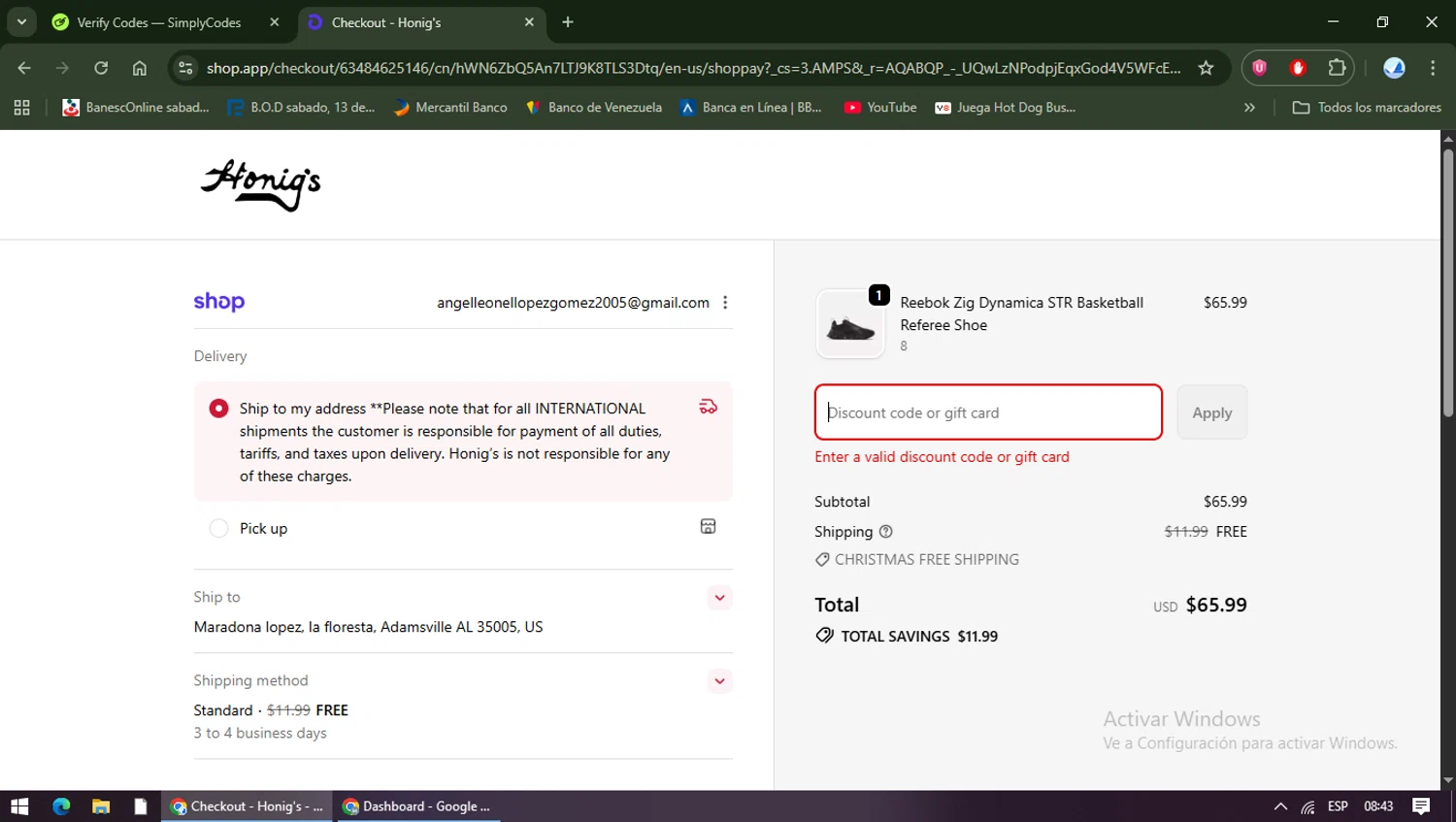Viewport: 1456px width, 822px height.
Task: Open Banco de Venezuela bookmark
Action: click(x=593, y=108)
